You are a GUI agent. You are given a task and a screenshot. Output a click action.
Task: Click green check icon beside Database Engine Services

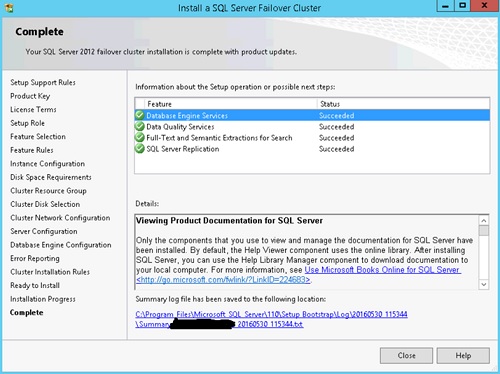140,115
